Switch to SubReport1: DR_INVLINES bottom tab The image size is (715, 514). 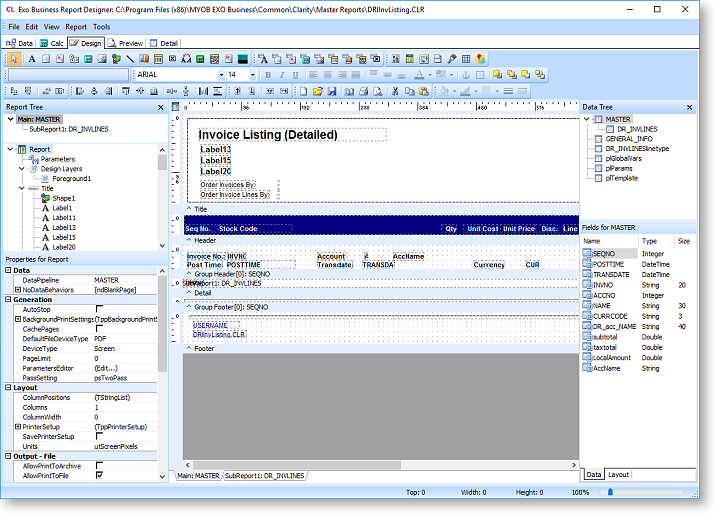[x=265, y=476]
